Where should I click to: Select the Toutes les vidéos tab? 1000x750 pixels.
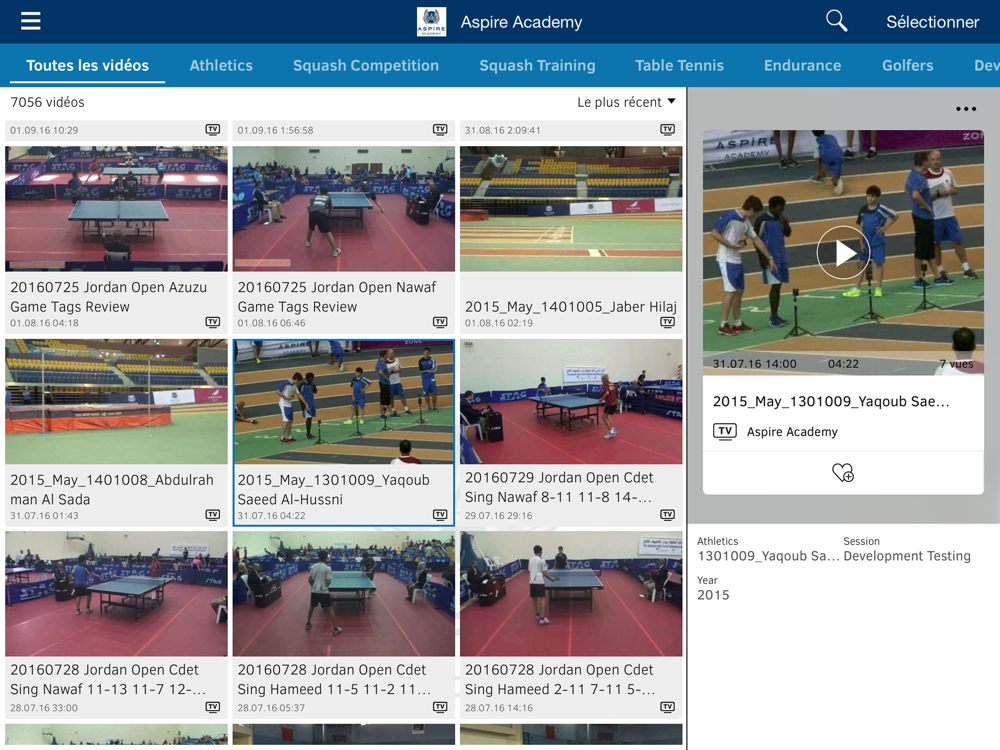87,65
